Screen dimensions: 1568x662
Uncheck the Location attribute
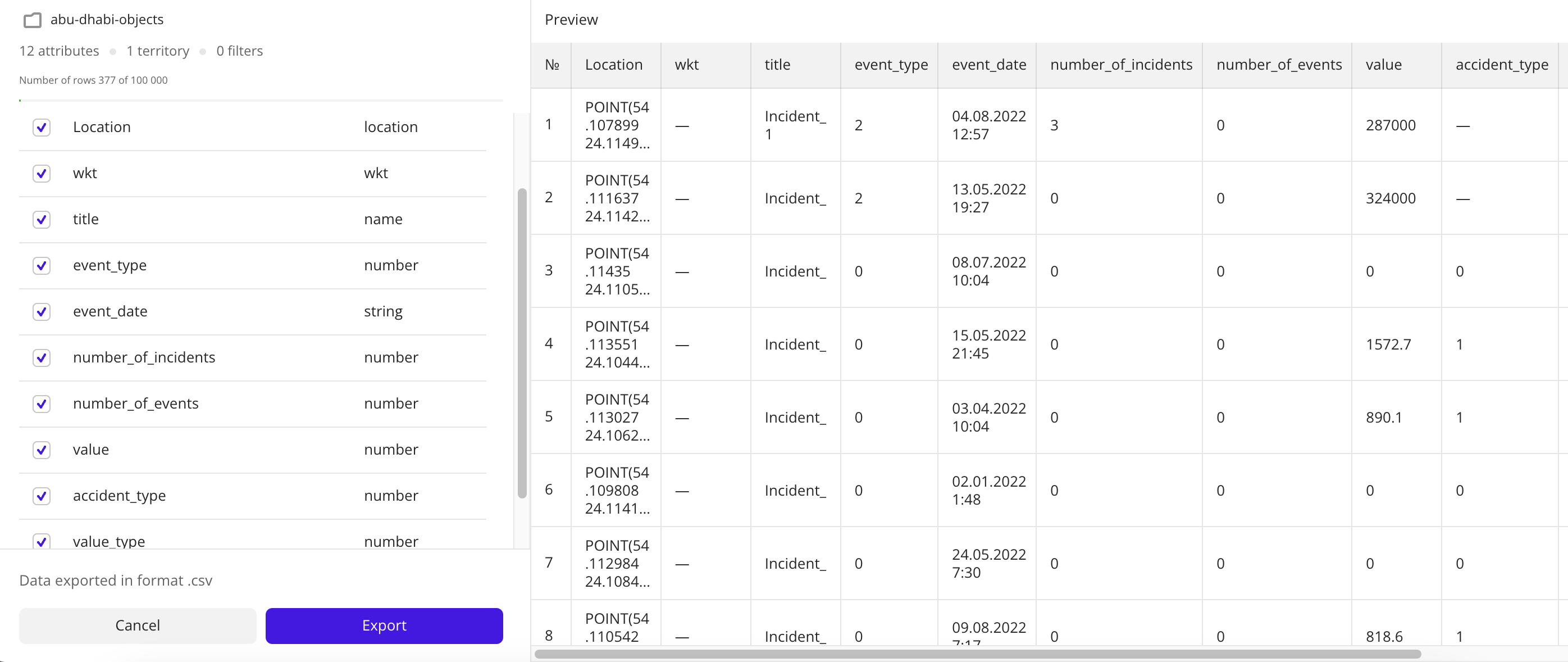click(42, 127)
